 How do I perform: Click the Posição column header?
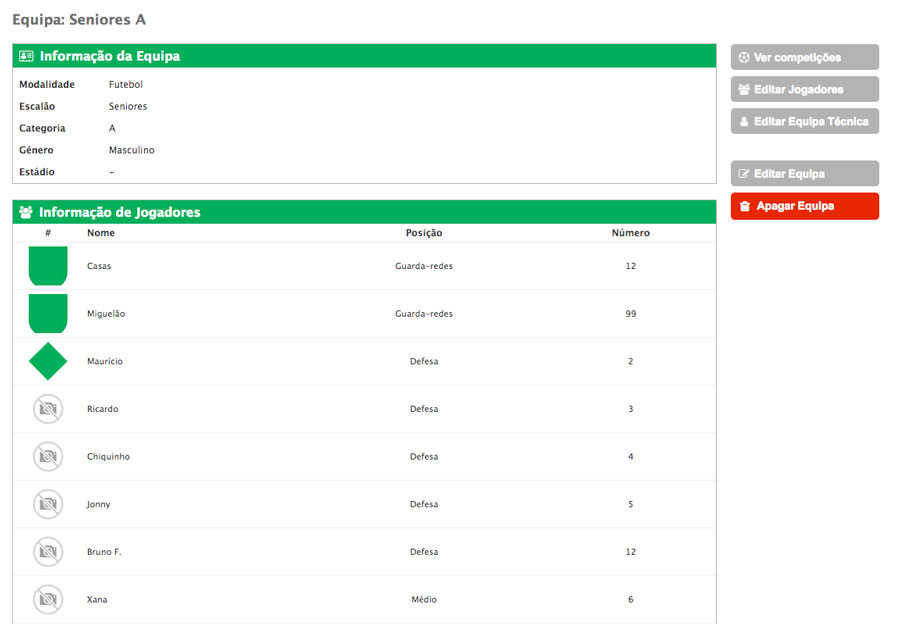pos(424,233)
